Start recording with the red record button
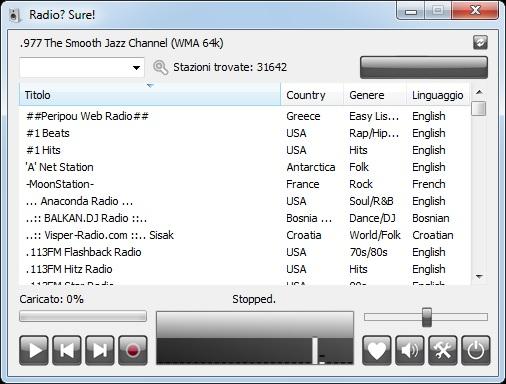506x384 pixels. tap(133, 350)
